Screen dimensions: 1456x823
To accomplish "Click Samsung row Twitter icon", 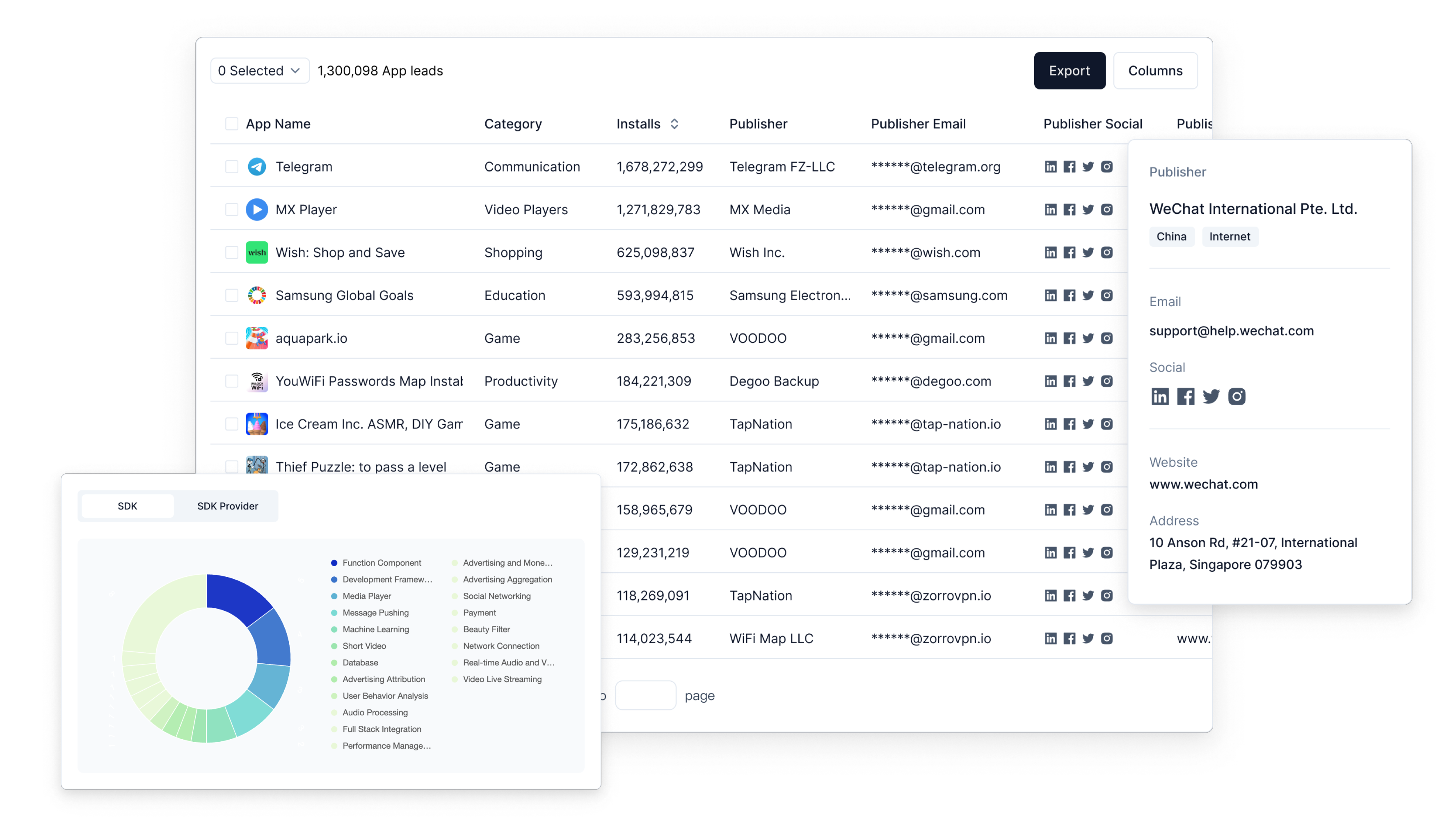I will point(1088,295).
